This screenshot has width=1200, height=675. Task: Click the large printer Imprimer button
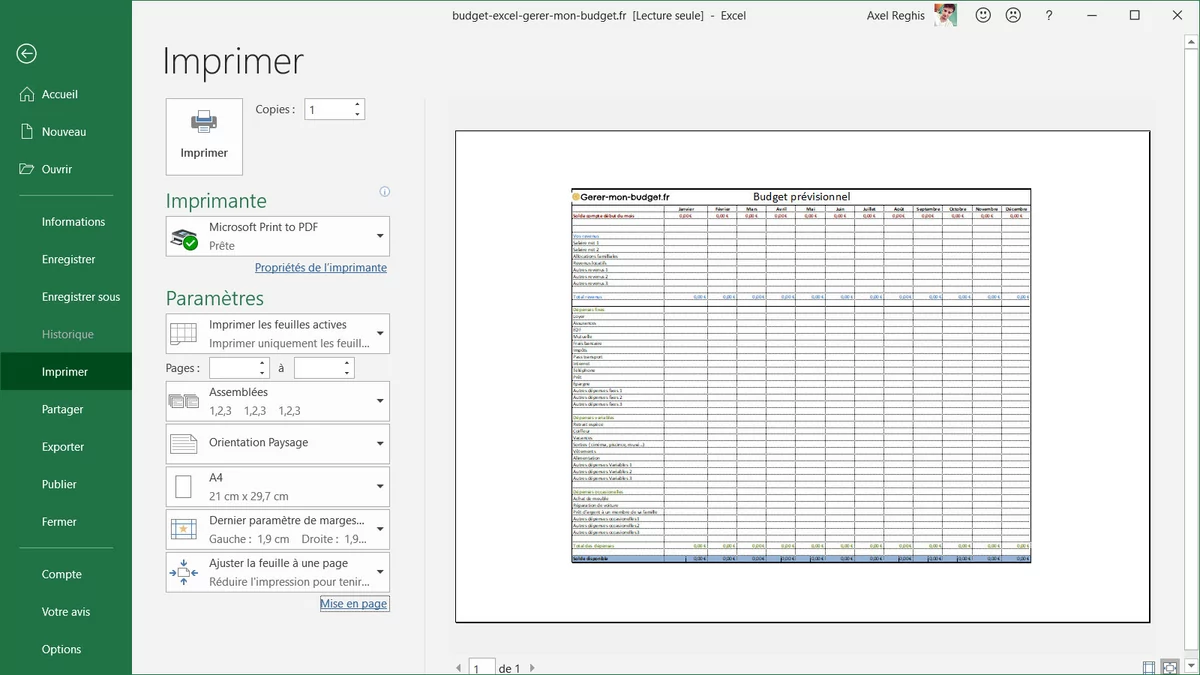[x=204, y=137]
